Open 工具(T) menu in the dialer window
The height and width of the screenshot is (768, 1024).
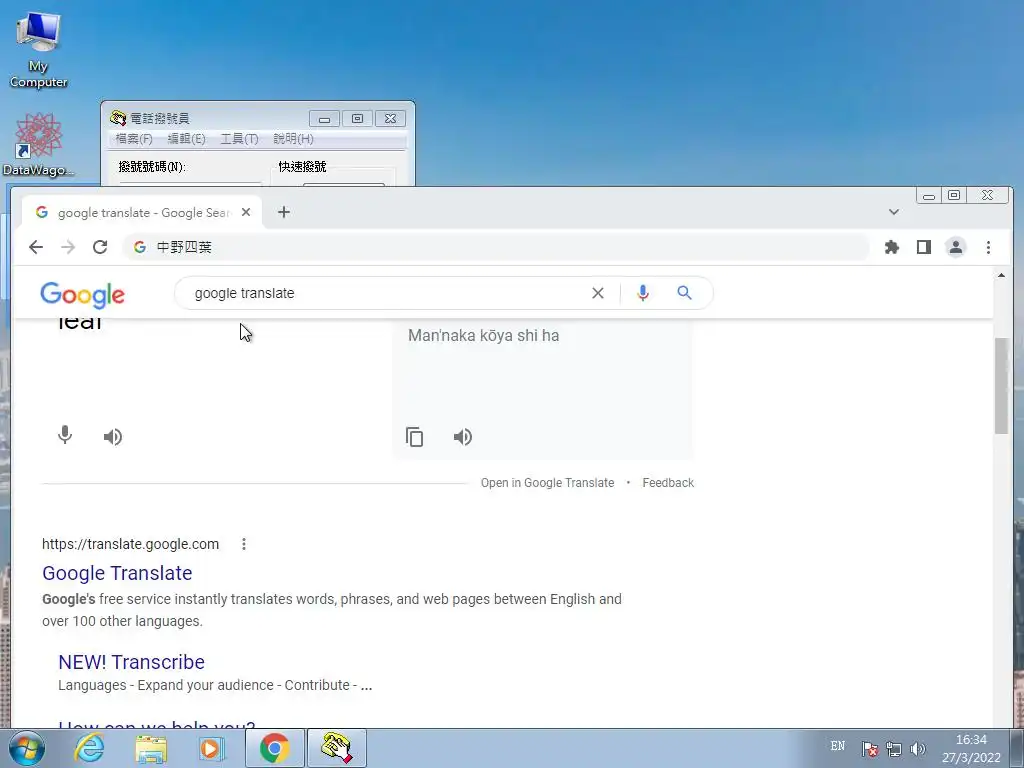click(239, 138)
